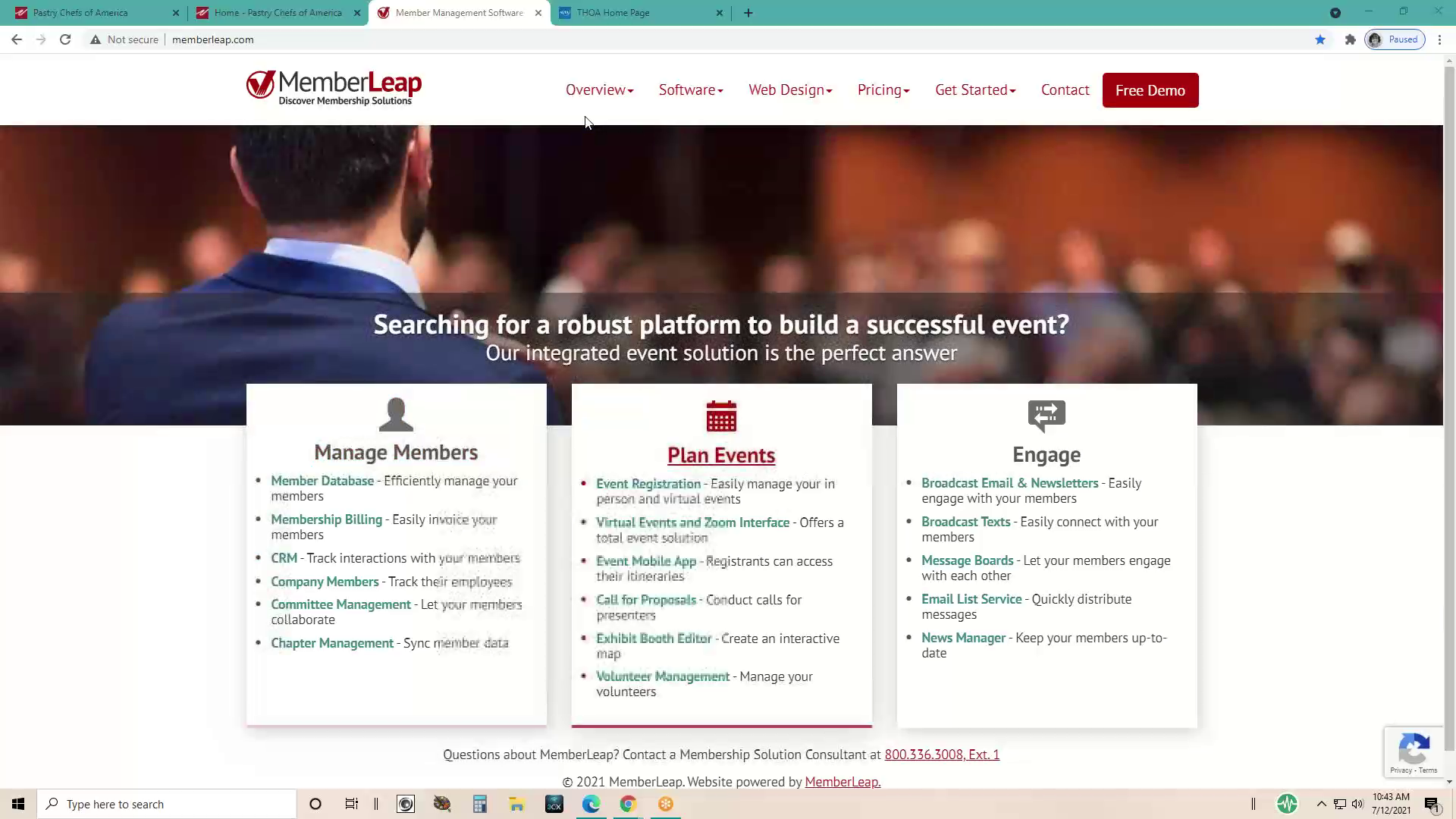Expand the Pricing dropdown menu
Image resolution: width=1456 pixels, height=819 pixels.
pyautogui.click(x=883, y=90)
